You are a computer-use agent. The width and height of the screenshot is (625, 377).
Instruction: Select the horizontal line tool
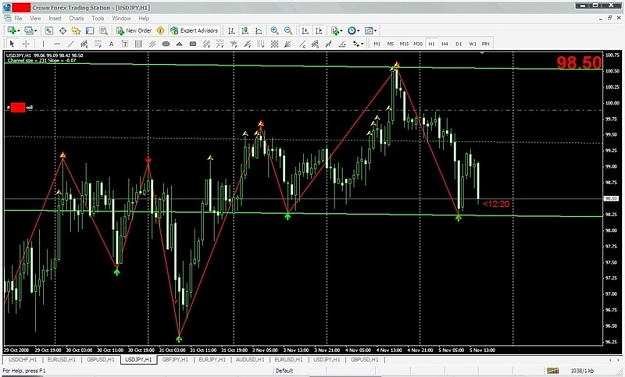(x=57, y=44)
